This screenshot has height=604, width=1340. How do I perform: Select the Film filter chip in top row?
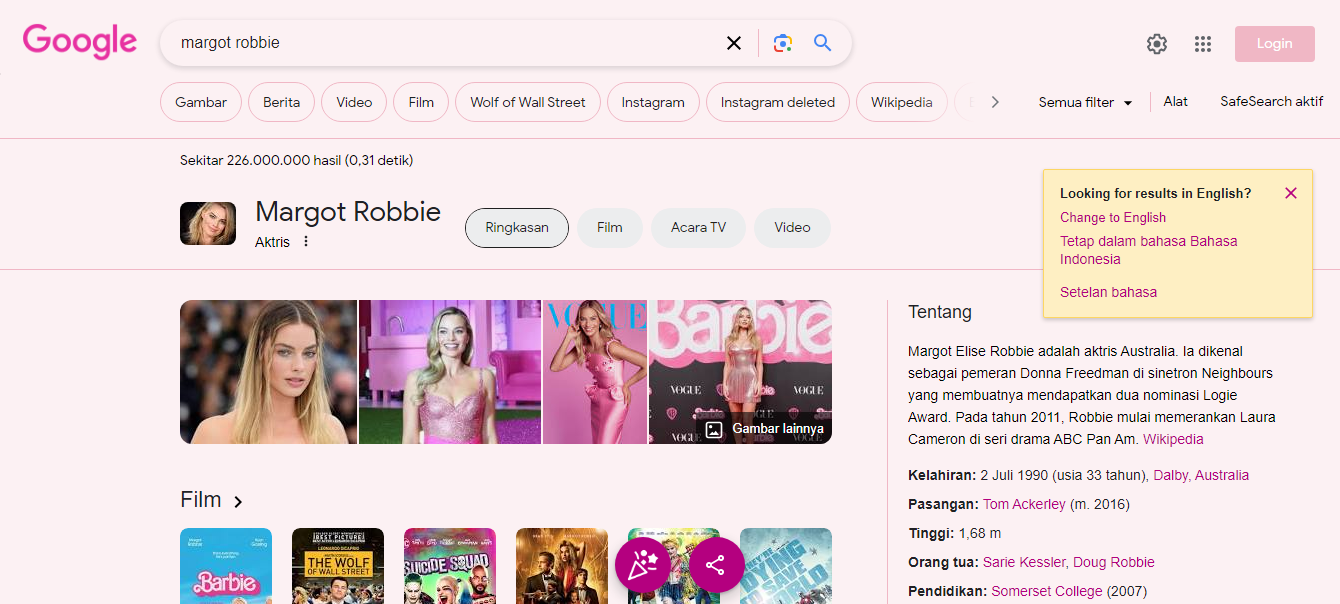pyautogui.click(x=421, y=102)
